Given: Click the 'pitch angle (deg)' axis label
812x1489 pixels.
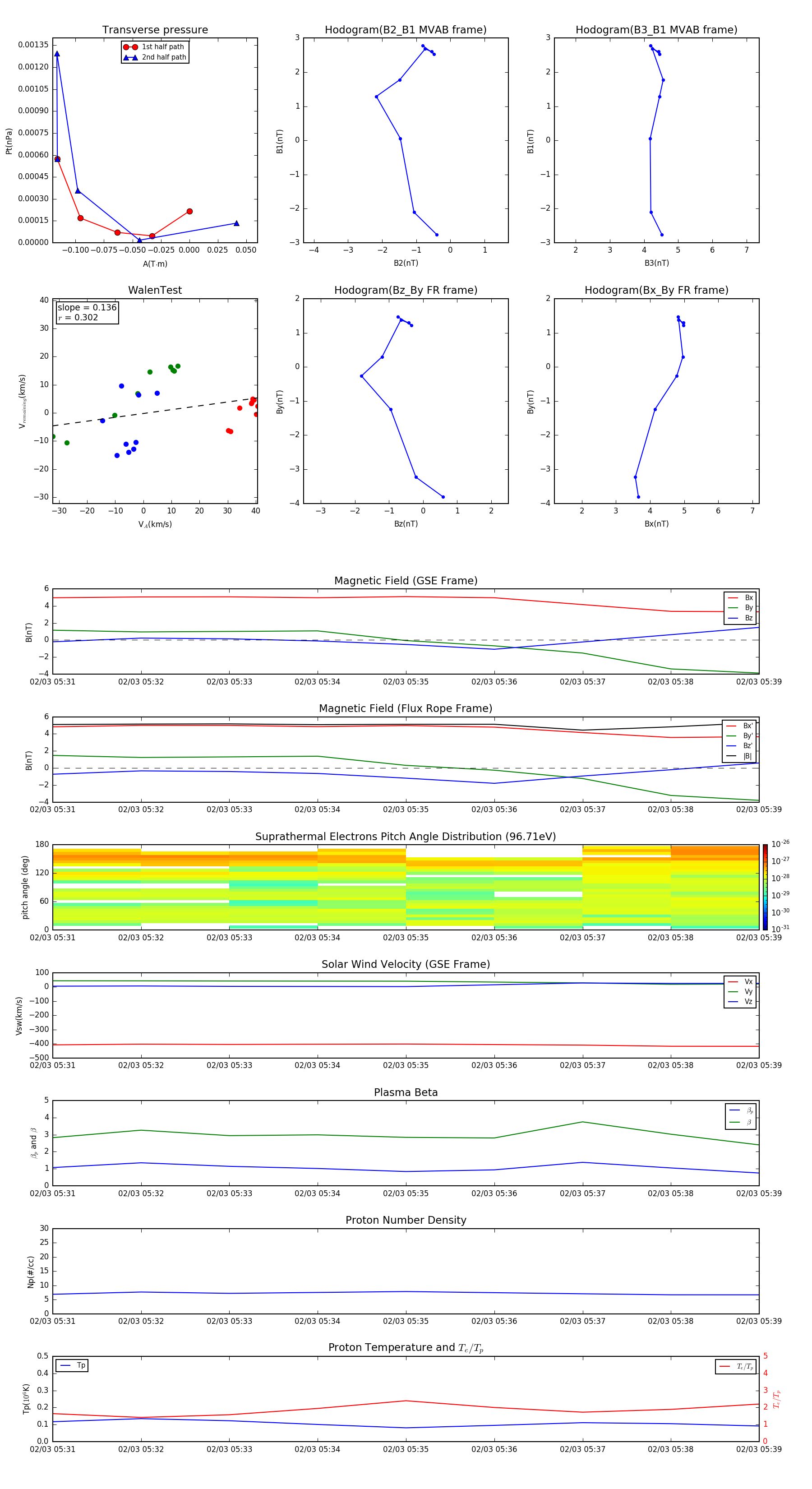Looking at the screenshot, I should pos(25,887).
